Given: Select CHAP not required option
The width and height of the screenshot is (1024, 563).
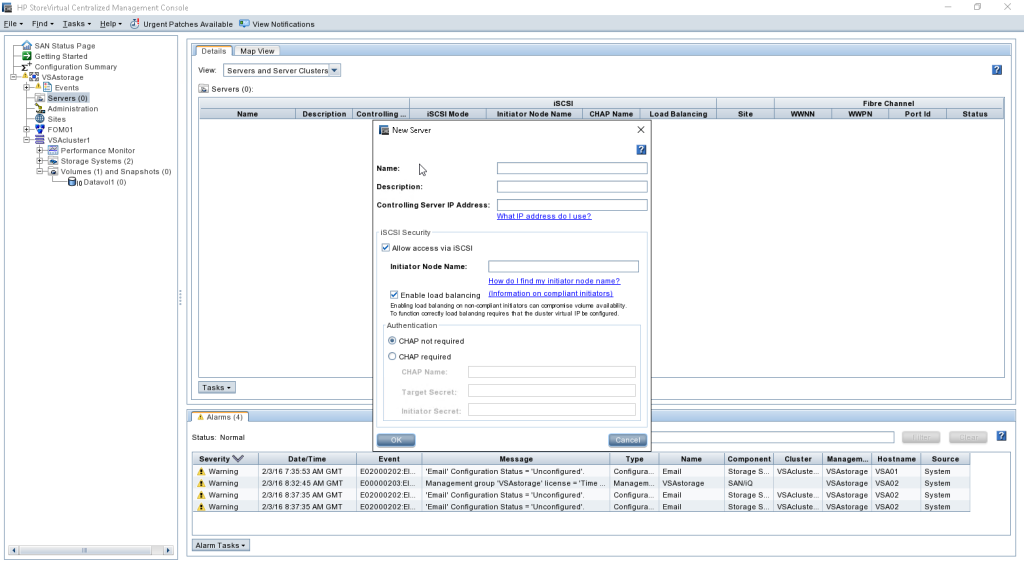Looking at the screenshot, I should click(392, 340).
